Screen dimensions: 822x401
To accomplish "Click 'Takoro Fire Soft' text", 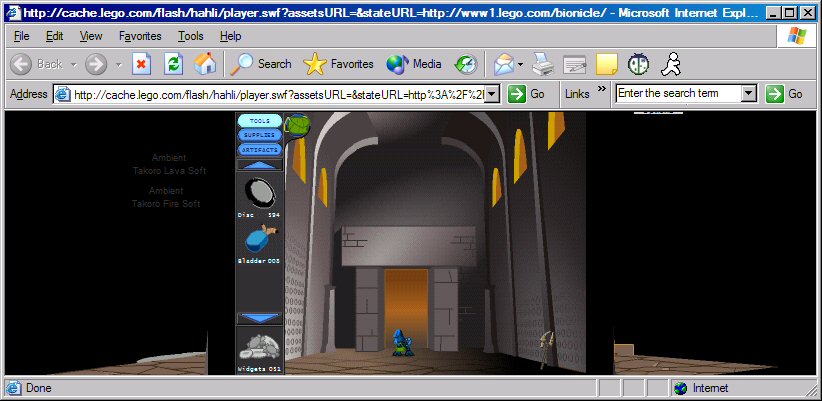I will [166, 204].
